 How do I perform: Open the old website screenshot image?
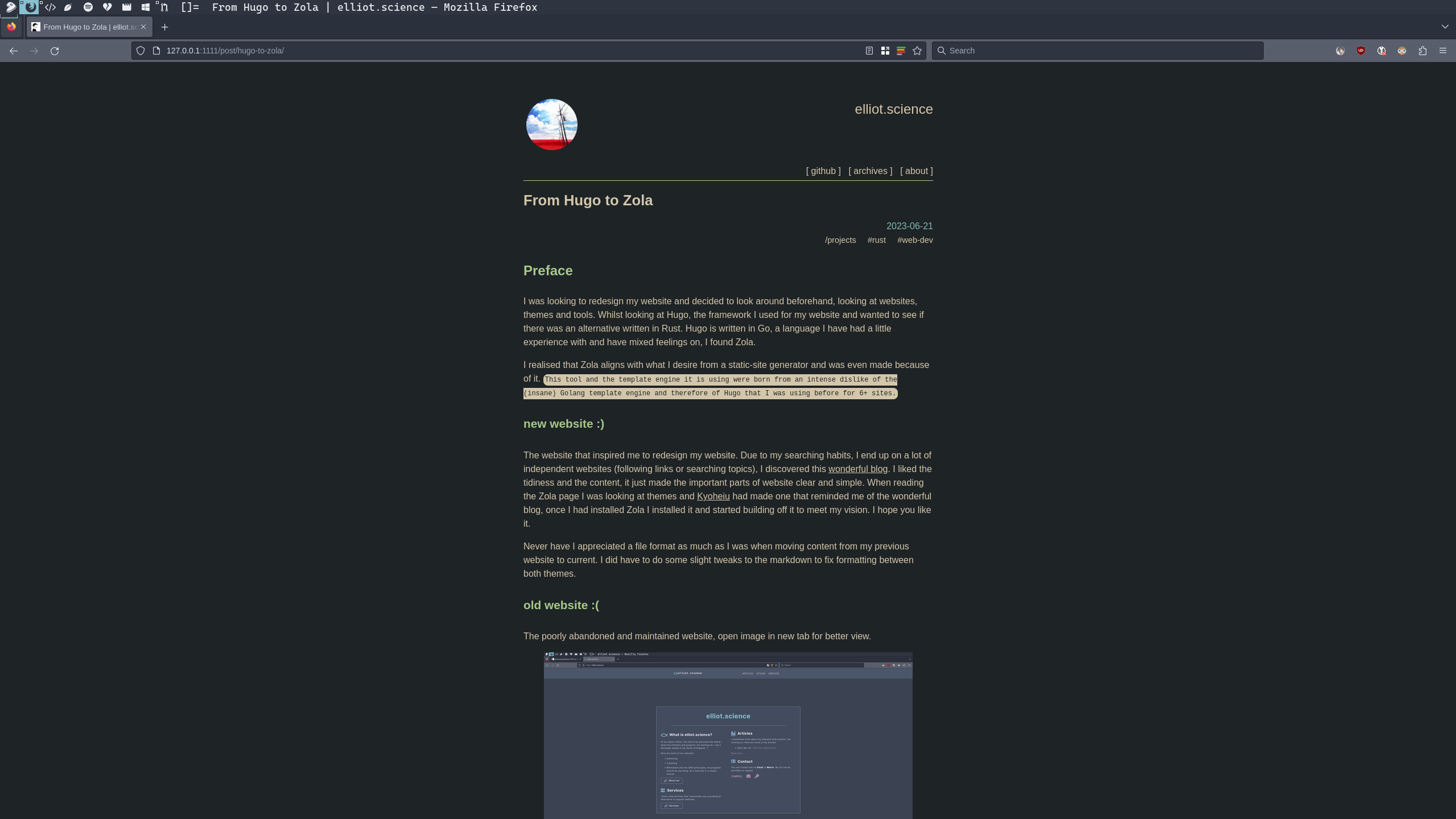pos(728,735)
